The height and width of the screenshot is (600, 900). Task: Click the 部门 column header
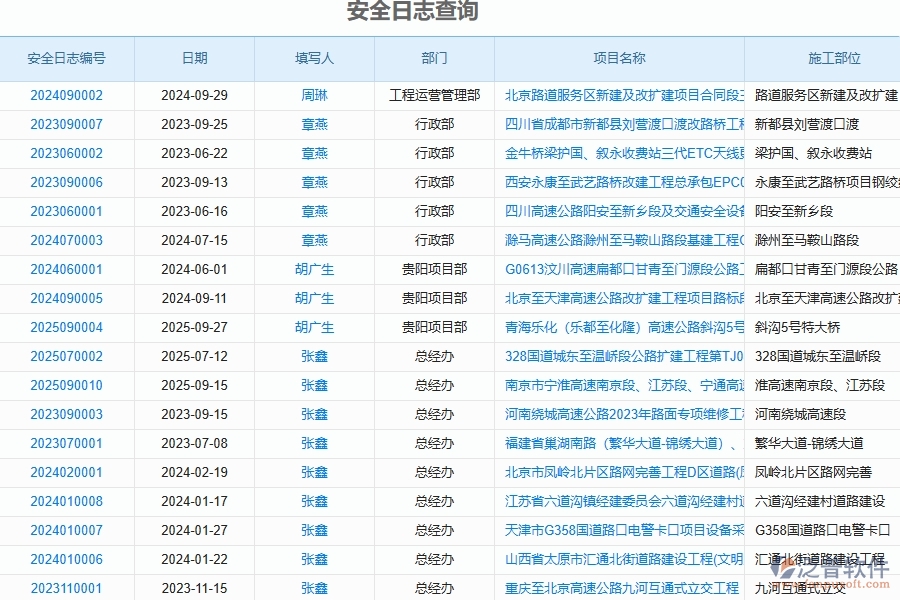pyautogui.click(x=435, y=59)
